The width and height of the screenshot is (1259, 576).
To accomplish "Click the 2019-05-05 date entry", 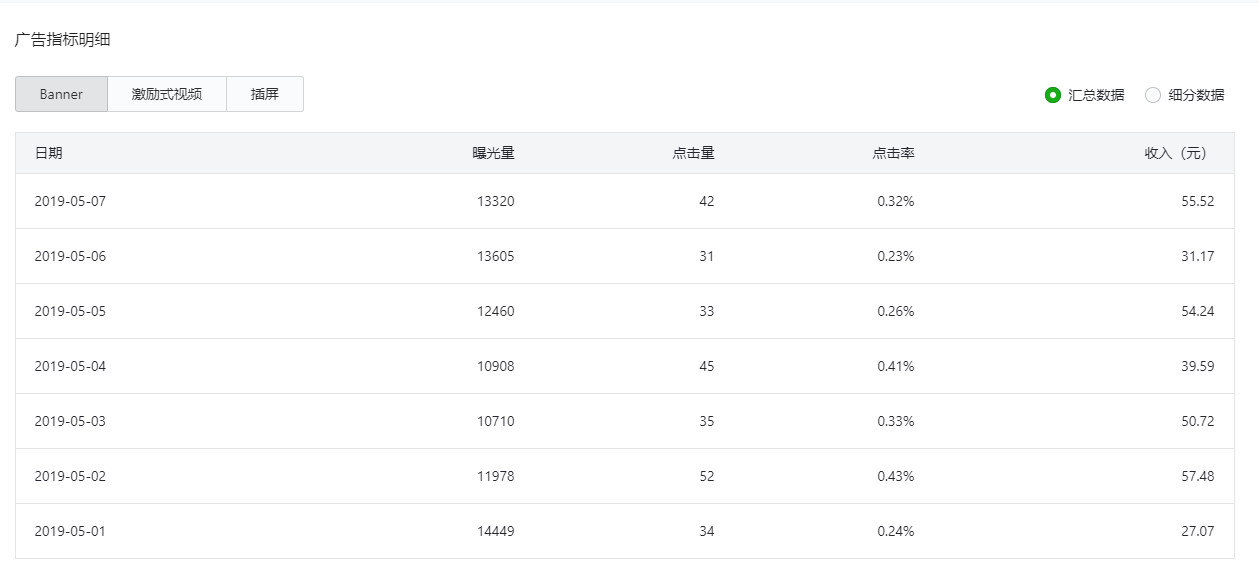I will pos(70,311).
